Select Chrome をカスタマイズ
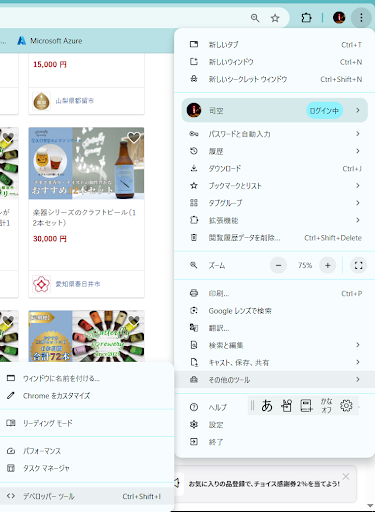The image size is (375, 512). coord(87,396)
